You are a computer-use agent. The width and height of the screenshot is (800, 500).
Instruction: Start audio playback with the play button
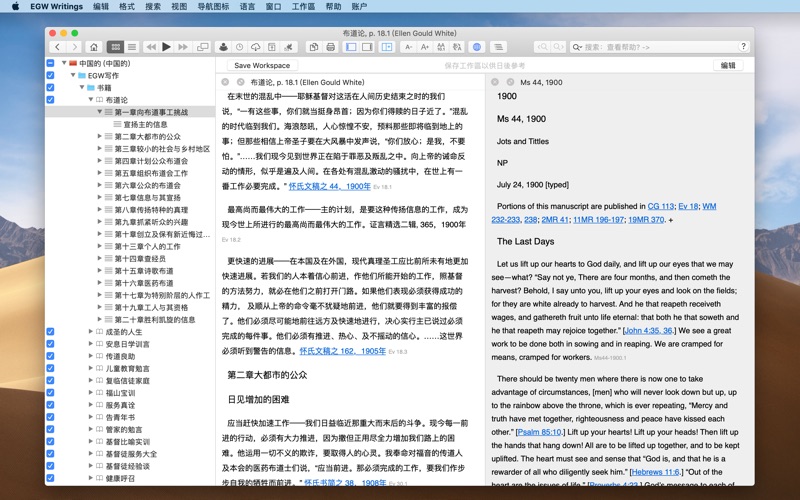[x=166, y=47]
